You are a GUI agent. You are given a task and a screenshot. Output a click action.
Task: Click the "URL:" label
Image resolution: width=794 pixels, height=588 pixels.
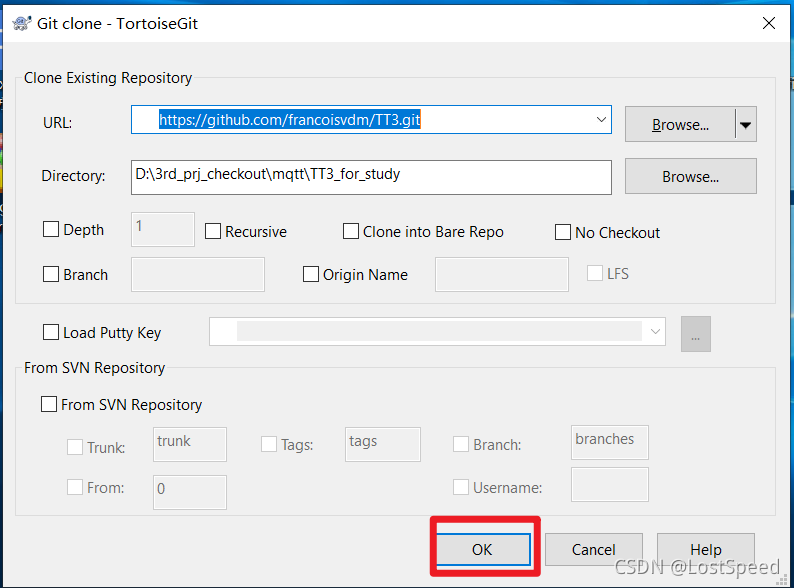coord(58,123)
